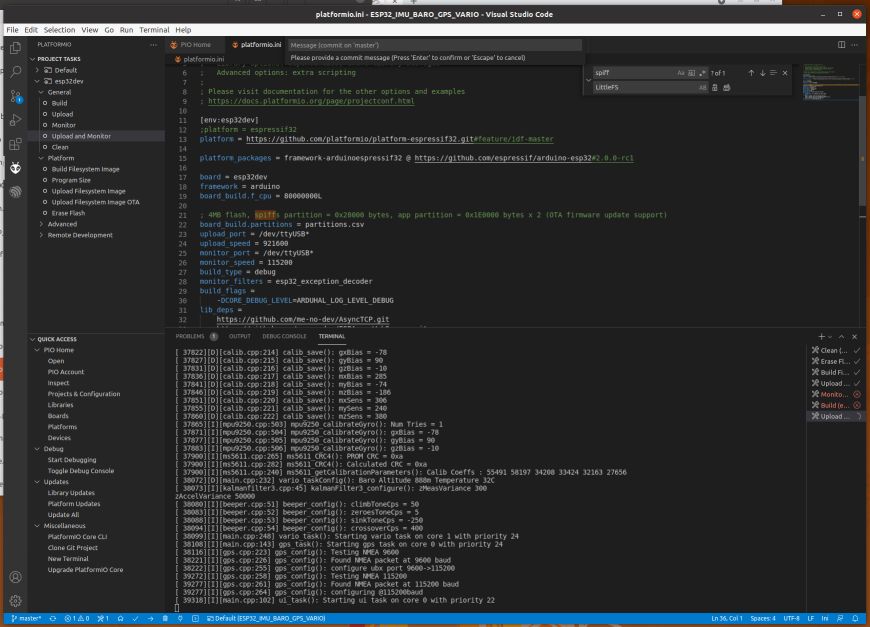Screen dimensions: 870x627
Task: Toggle Match Whole Word in the find box
Action: (691, 73)
